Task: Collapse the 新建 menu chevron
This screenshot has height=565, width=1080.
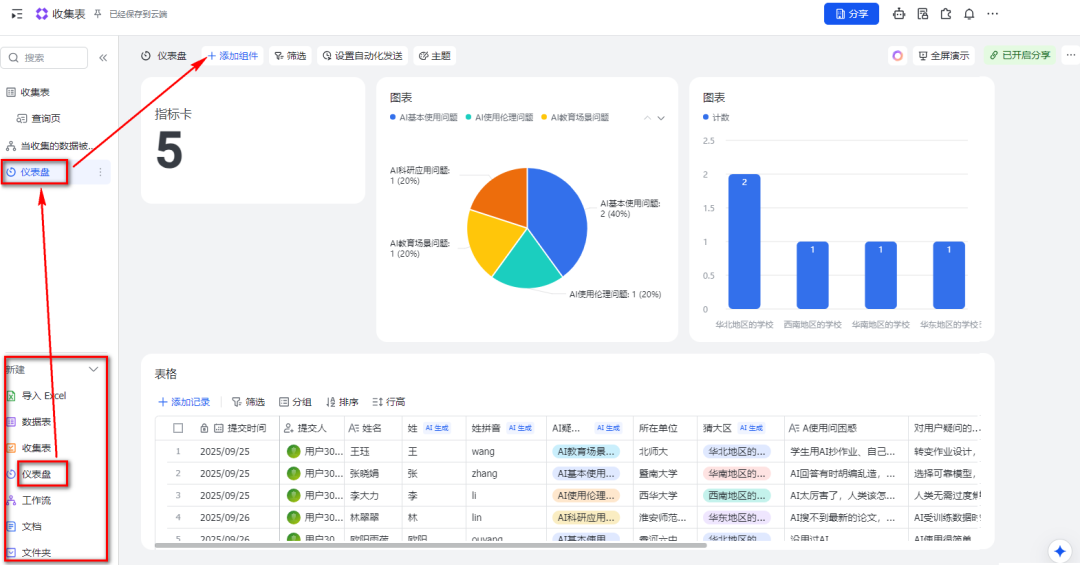Action: (x=94, y=370)
